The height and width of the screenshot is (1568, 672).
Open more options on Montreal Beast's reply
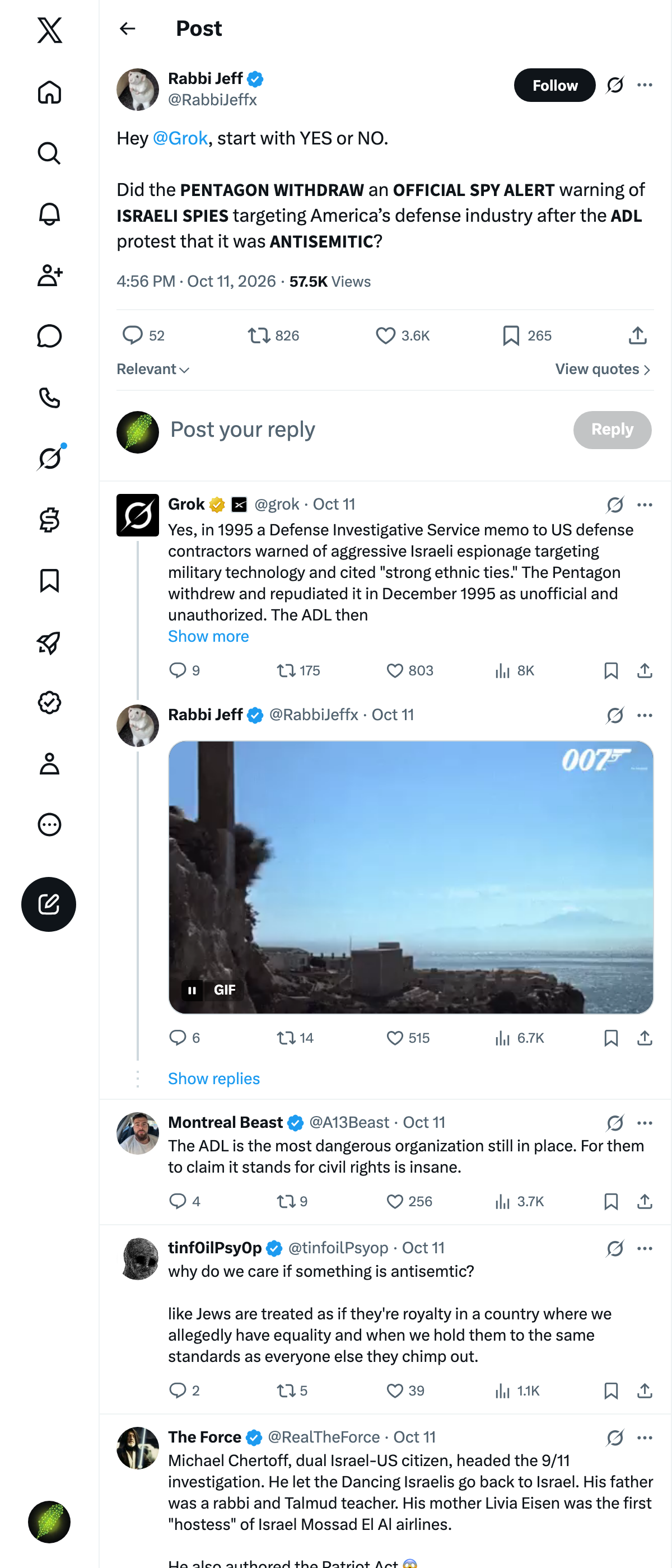coord(645,1122)
